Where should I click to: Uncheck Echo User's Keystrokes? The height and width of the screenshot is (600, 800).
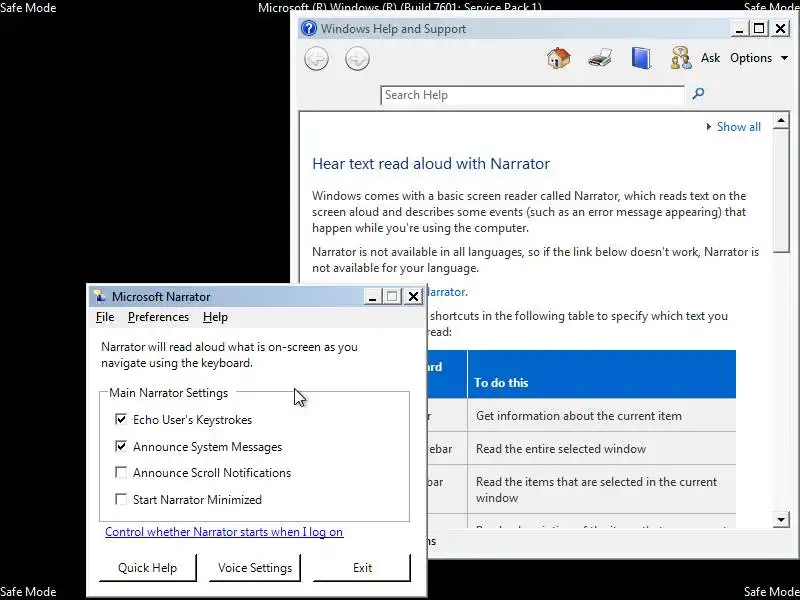pyautogui.click(x=121, y=419)
